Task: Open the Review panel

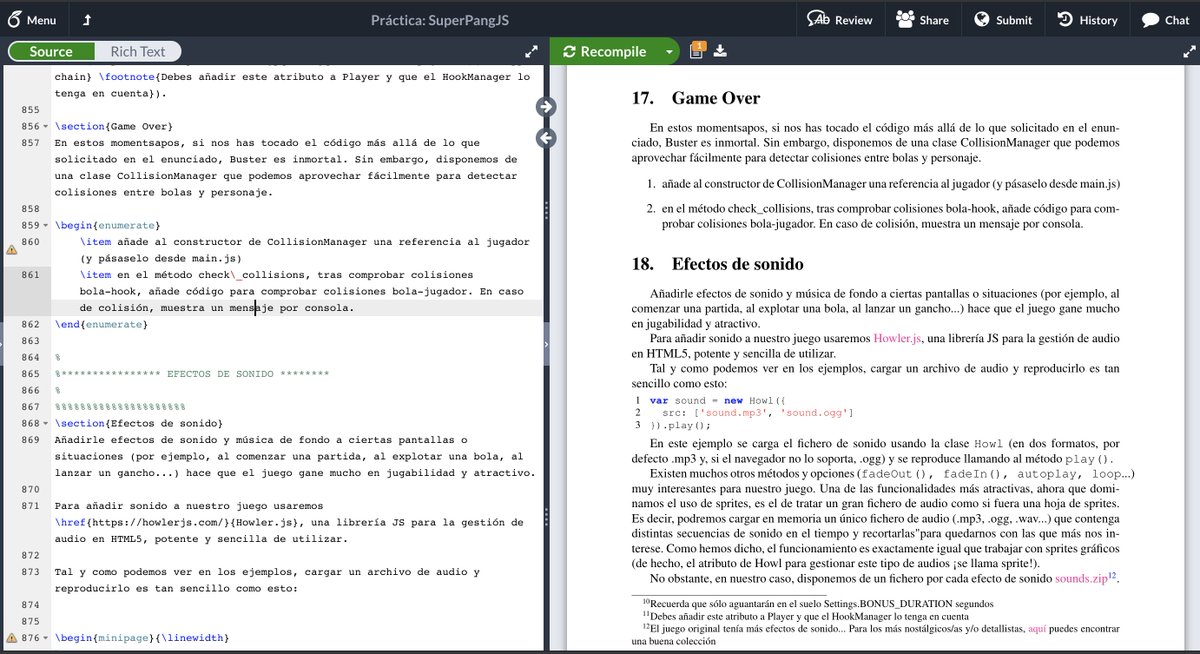Action: click(839, 20)
